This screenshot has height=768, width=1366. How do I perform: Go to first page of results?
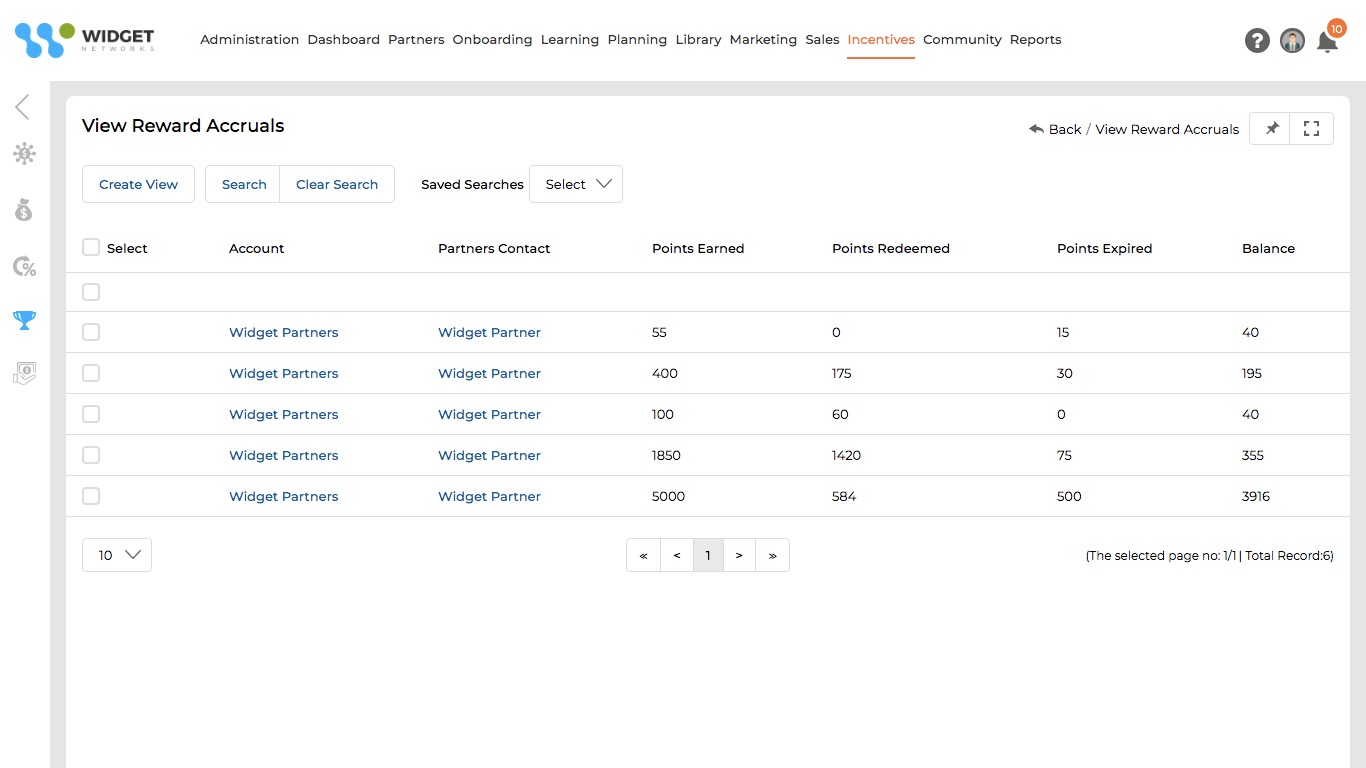click(643, 555)
